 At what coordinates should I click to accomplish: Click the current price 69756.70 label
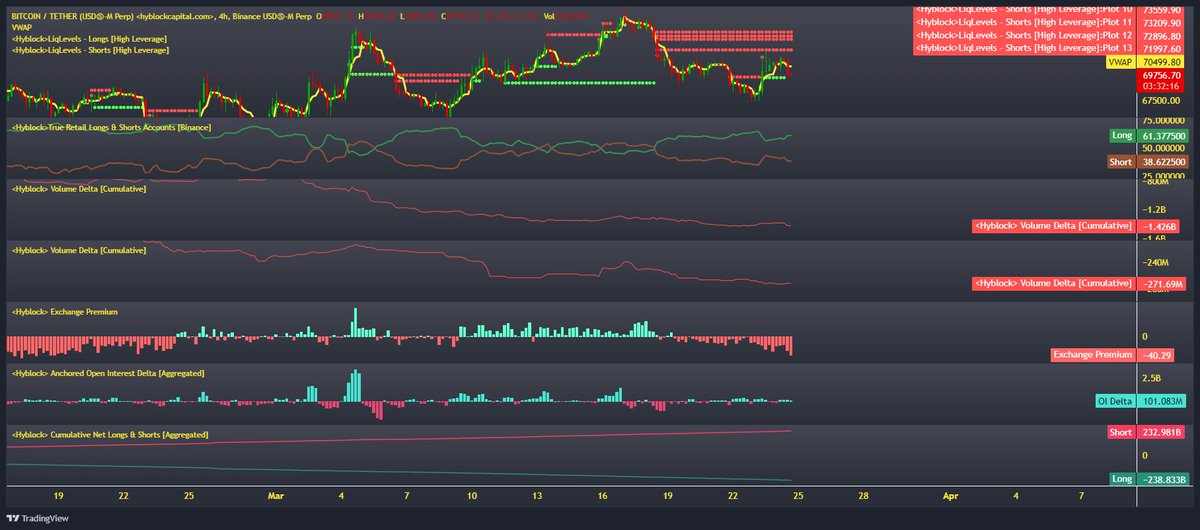pyautogui.click(x=1160, y=75)
